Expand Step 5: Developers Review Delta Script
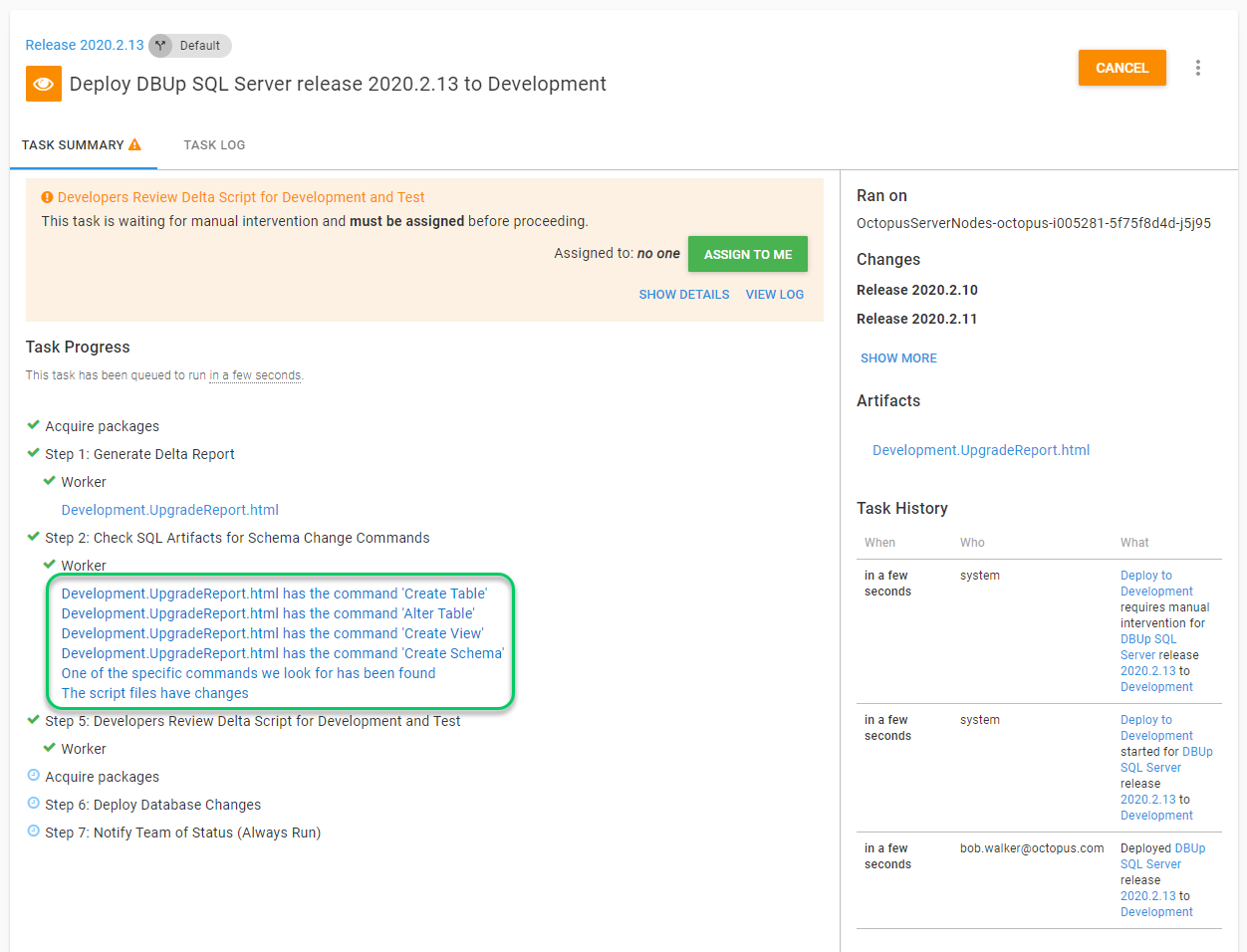This screenshot has height=952, width=1247. [x=252, y=721]
